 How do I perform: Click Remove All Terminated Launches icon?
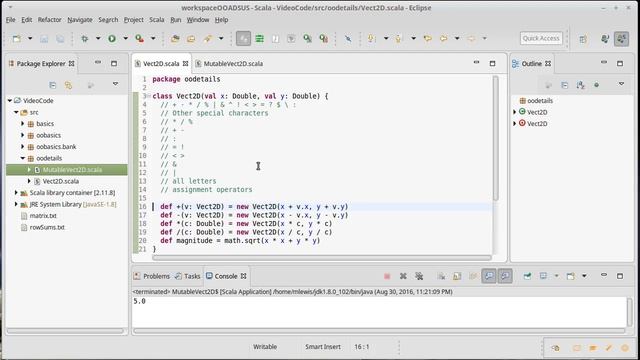419,276
